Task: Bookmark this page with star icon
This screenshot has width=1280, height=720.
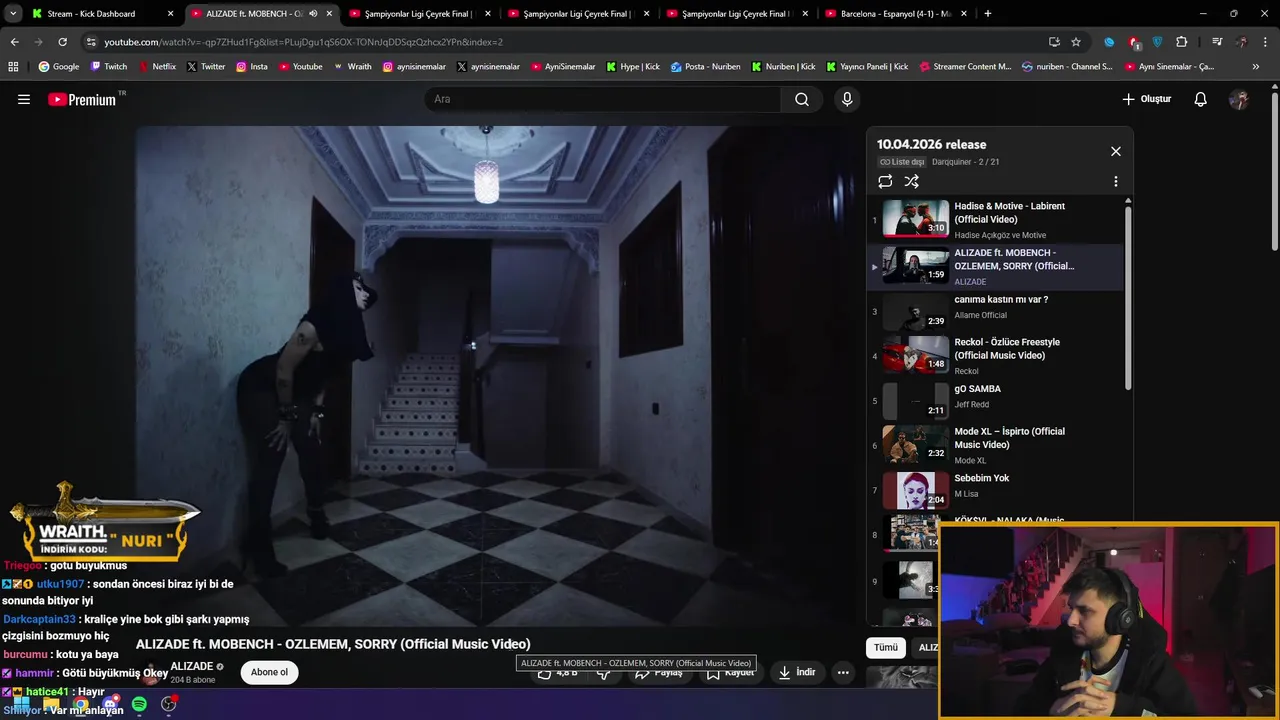Action: point(1076,42)
